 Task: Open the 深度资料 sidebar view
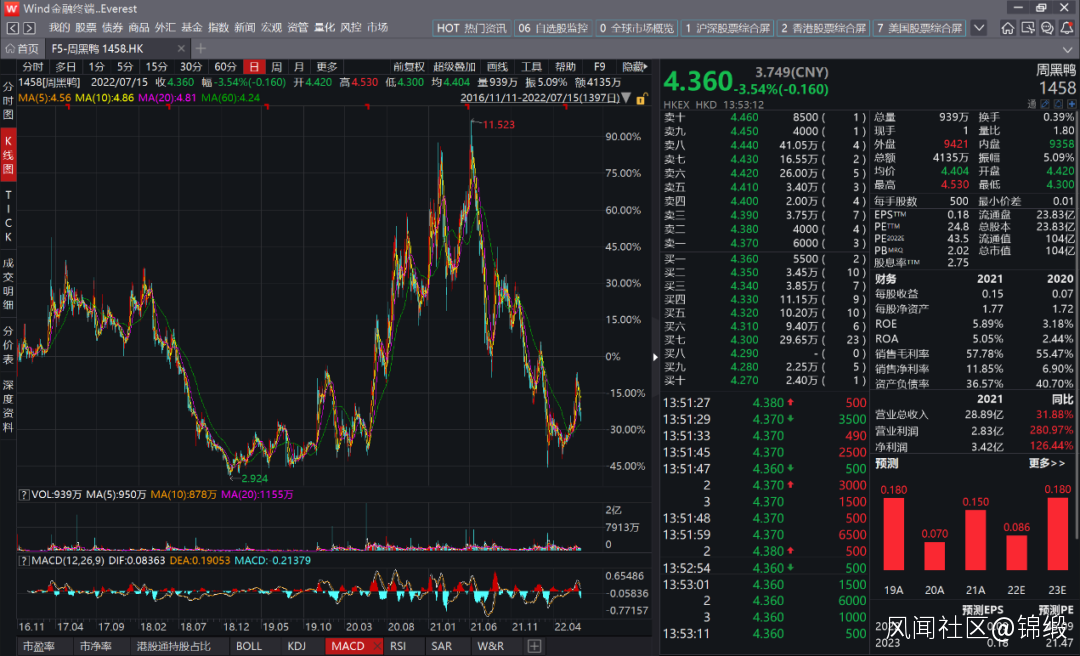coord(8,406)
